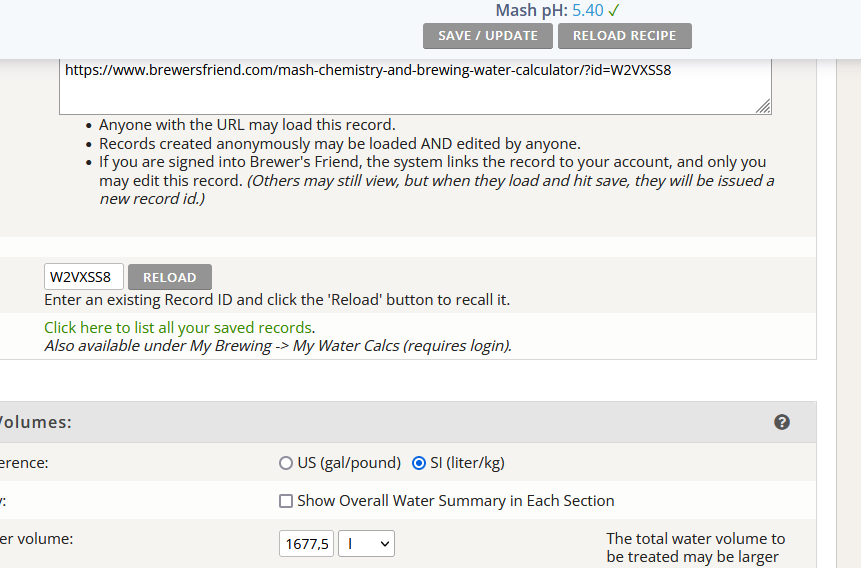Click the green checkmark beside Mash pH
This screenshot has height=568, width=861.
tap(614, 10)
